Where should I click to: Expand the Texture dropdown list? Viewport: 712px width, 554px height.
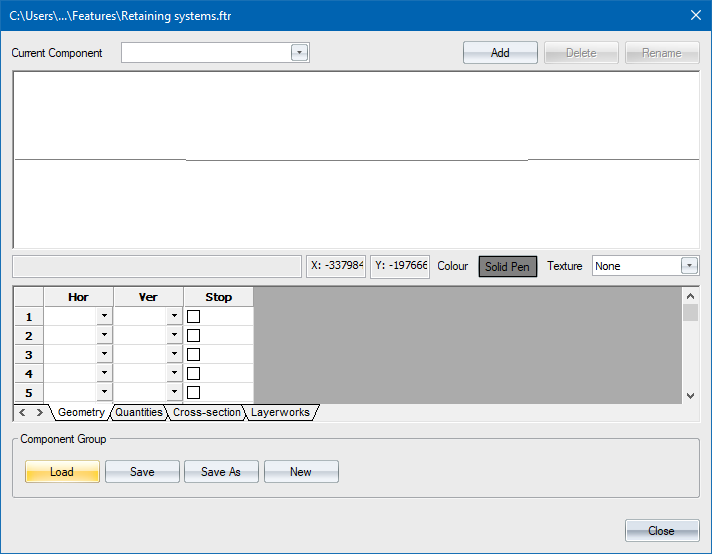[x=689, y=266]
